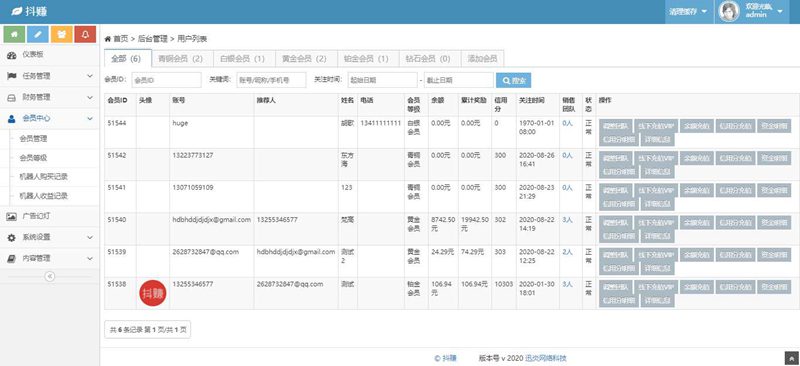The height and width of the screenshot is (366, 800).
Task: Focus the 会员ID input field
Action: coord(166,80)
